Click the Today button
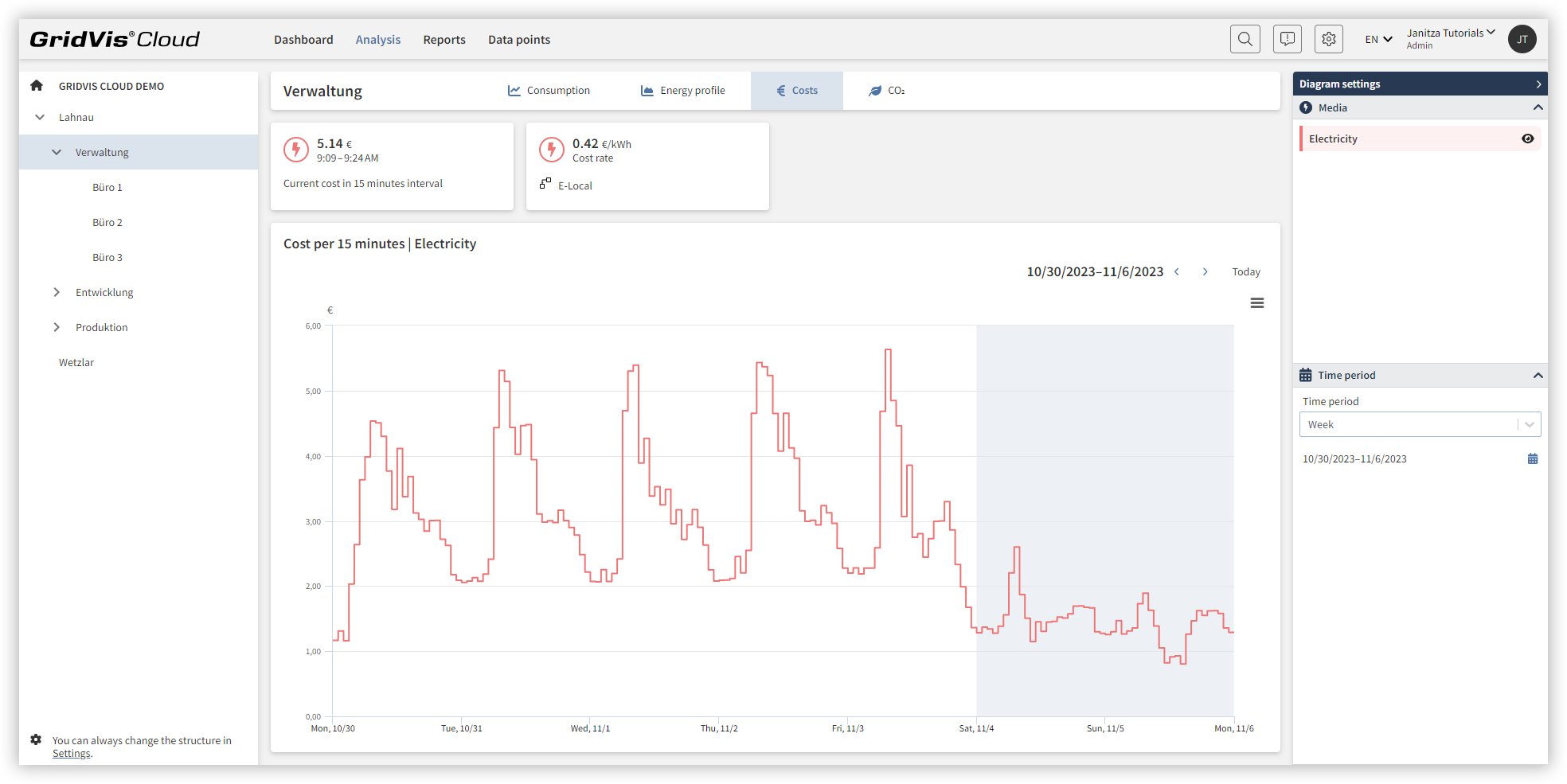The width and height of the screenshot is (1567, 784). click(x=1246, y=271)
